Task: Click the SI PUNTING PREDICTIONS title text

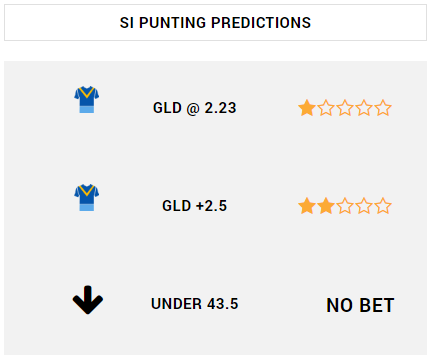Action: click(215, 23)
